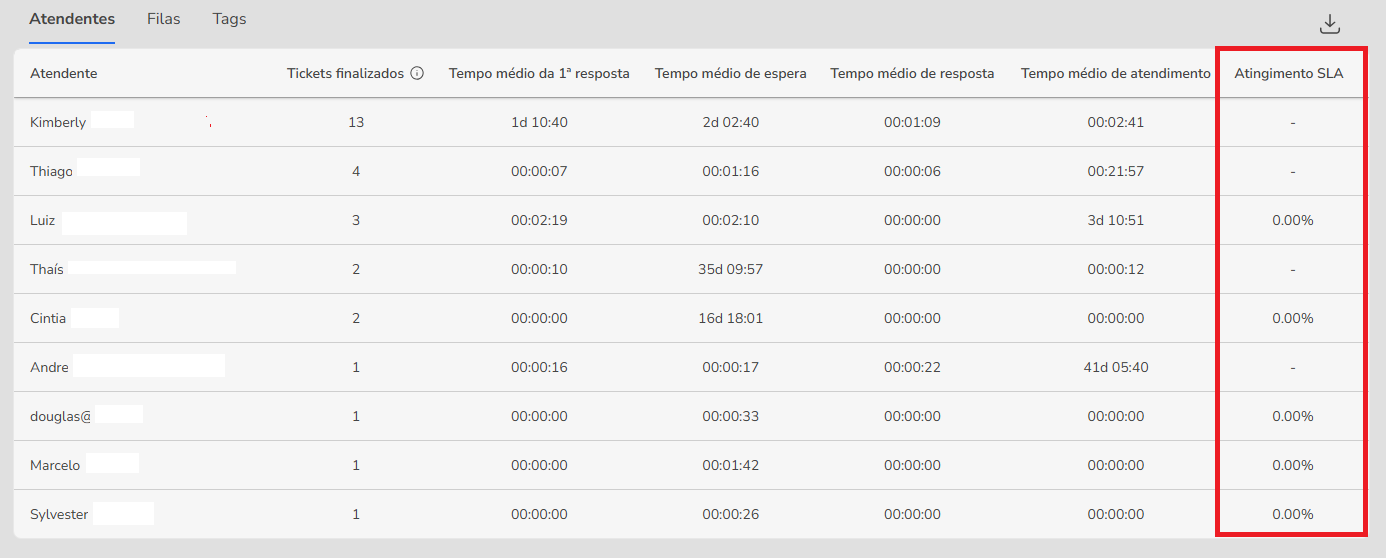
Task: Click the Andre attendant name
Action: pos(49,367)
